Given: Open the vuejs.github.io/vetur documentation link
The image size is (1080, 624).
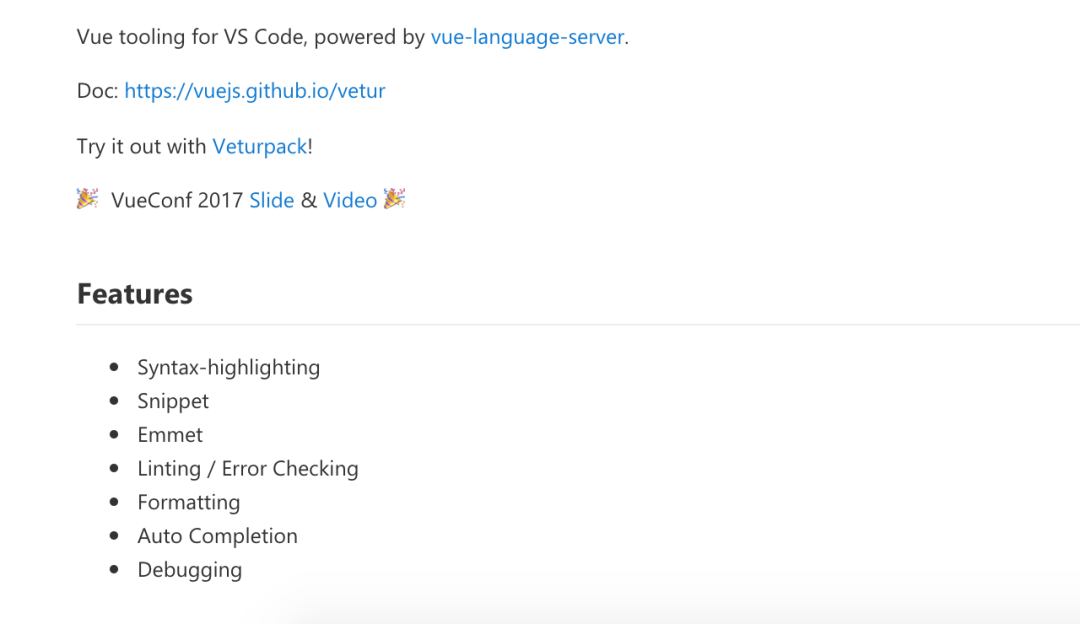Looking at the screenshot, I should [x=255, y=92].
